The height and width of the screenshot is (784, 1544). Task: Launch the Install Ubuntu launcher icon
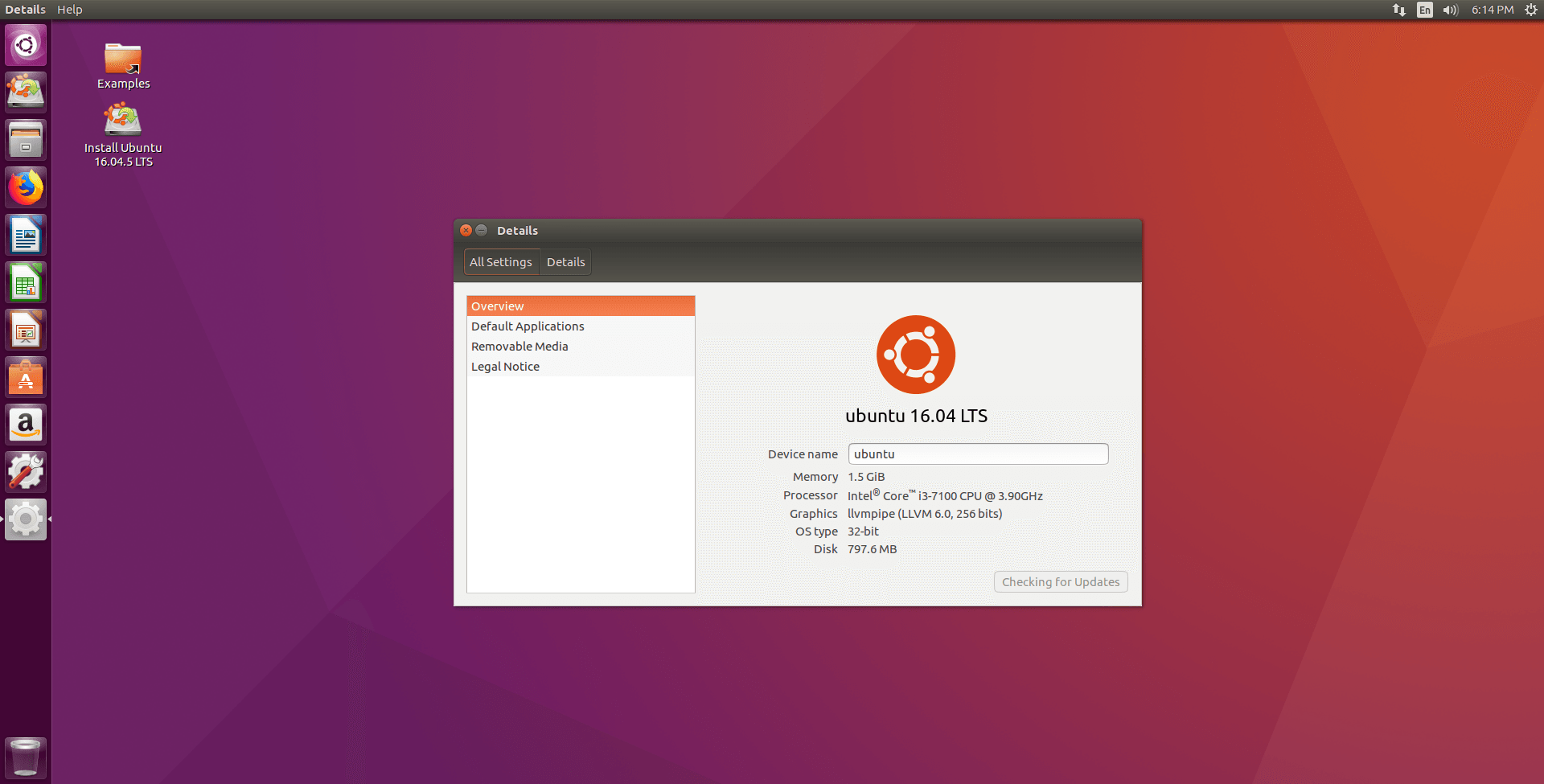click(26, 92)
